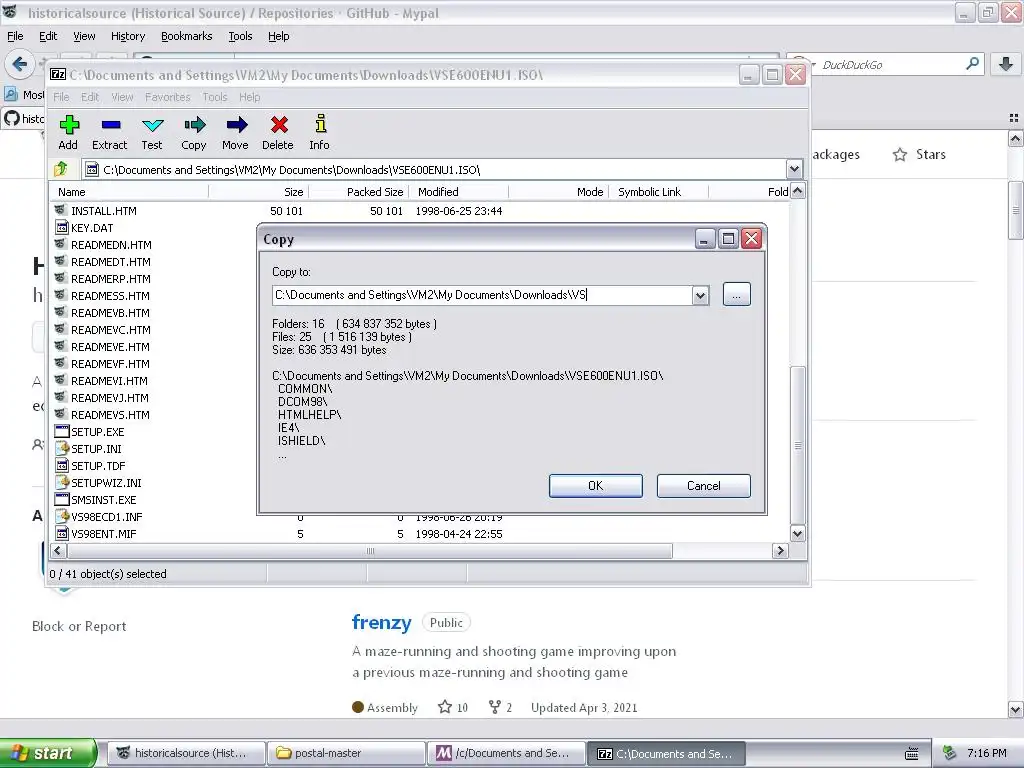1024x768 pixels.
Task: Select the INSTALL.HTM file icon
Action: (61, 210)
